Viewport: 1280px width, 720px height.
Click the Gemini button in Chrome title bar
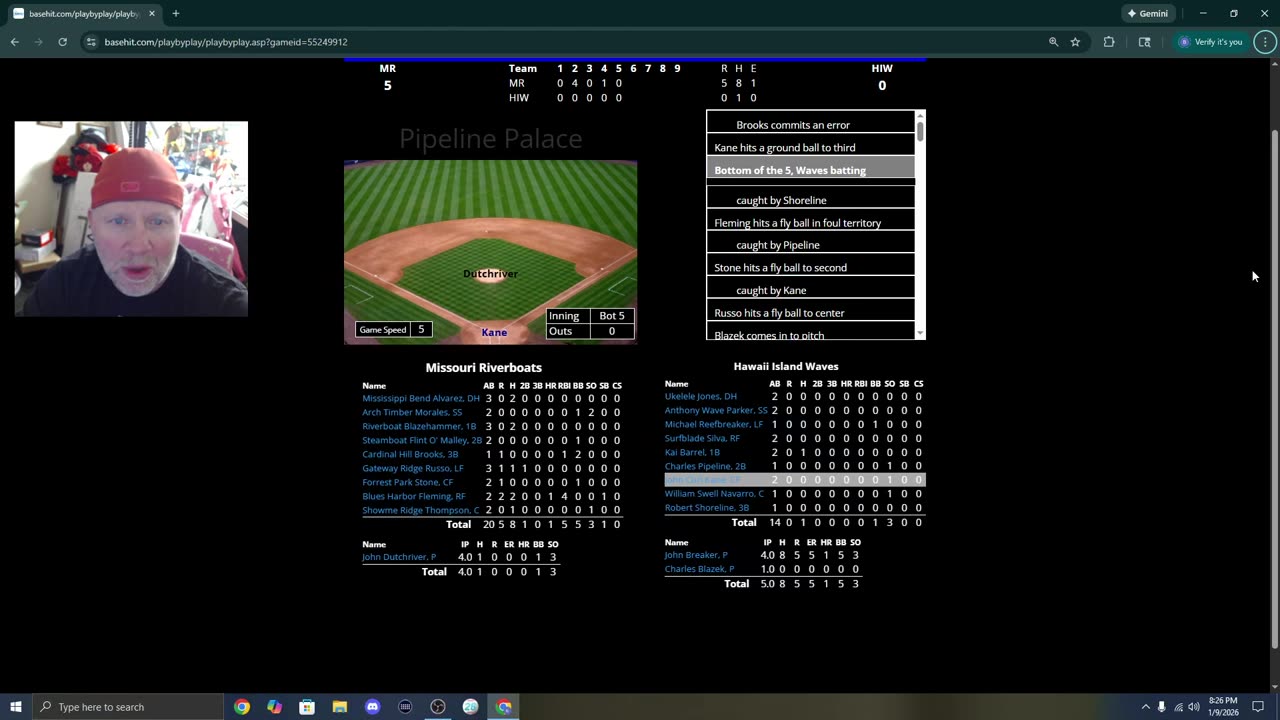click(x=1147, y=14)
